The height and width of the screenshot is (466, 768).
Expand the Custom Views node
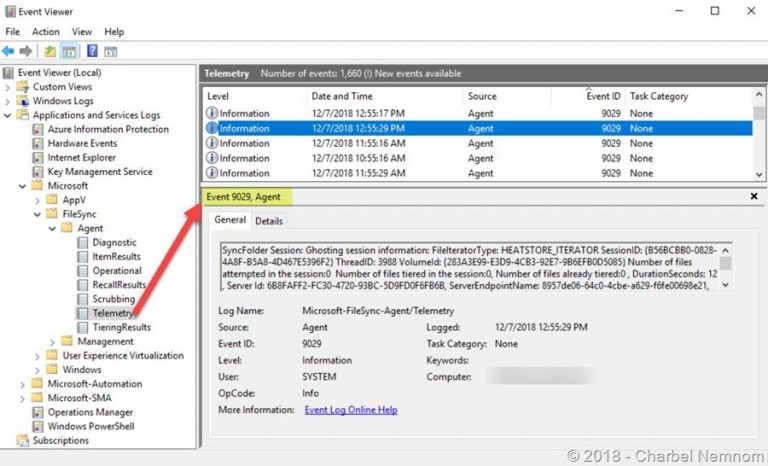7,87
